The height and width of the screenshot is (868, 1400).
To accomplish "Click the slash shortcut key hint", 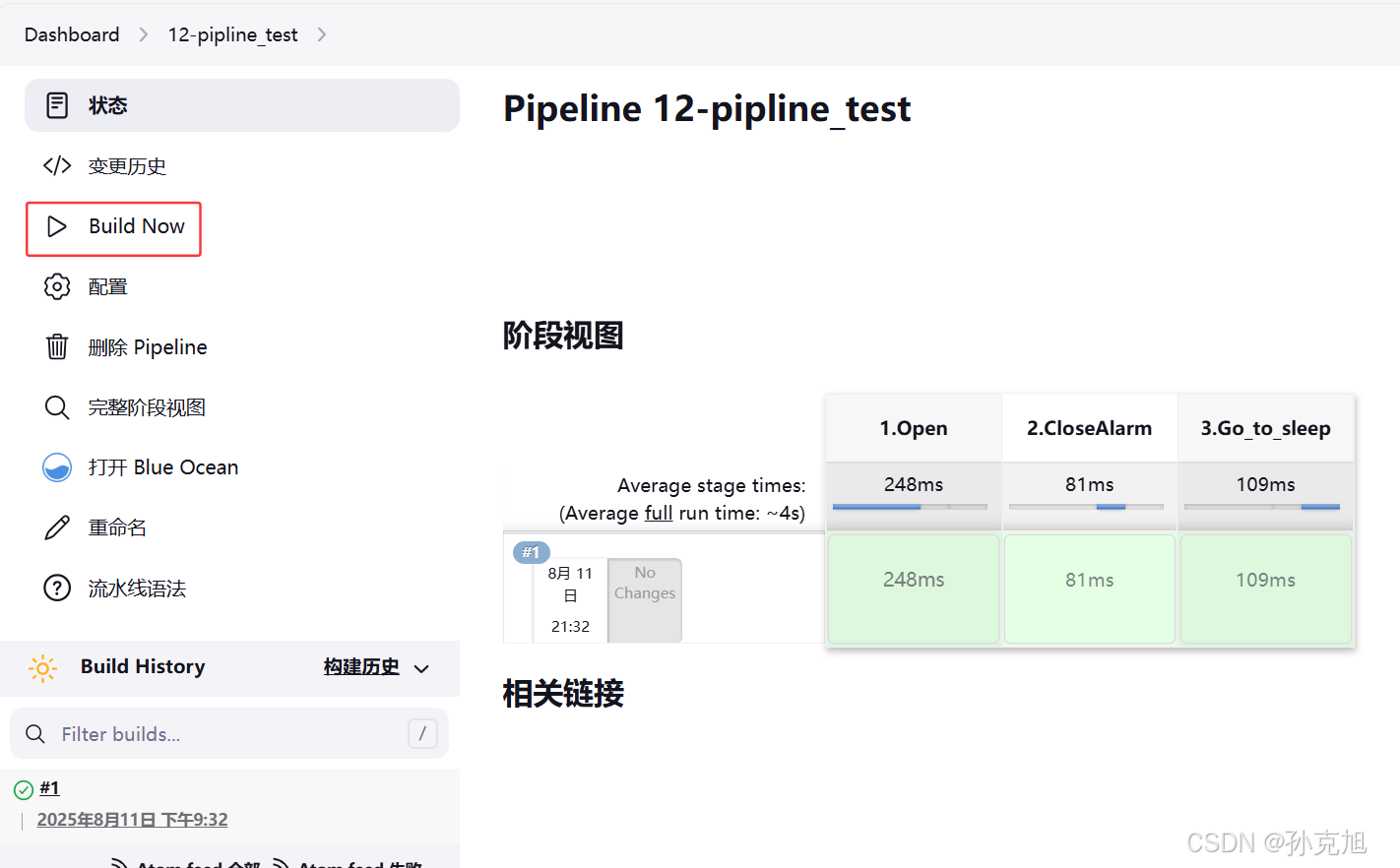I will pyautogui.click(x=422, y=733).
